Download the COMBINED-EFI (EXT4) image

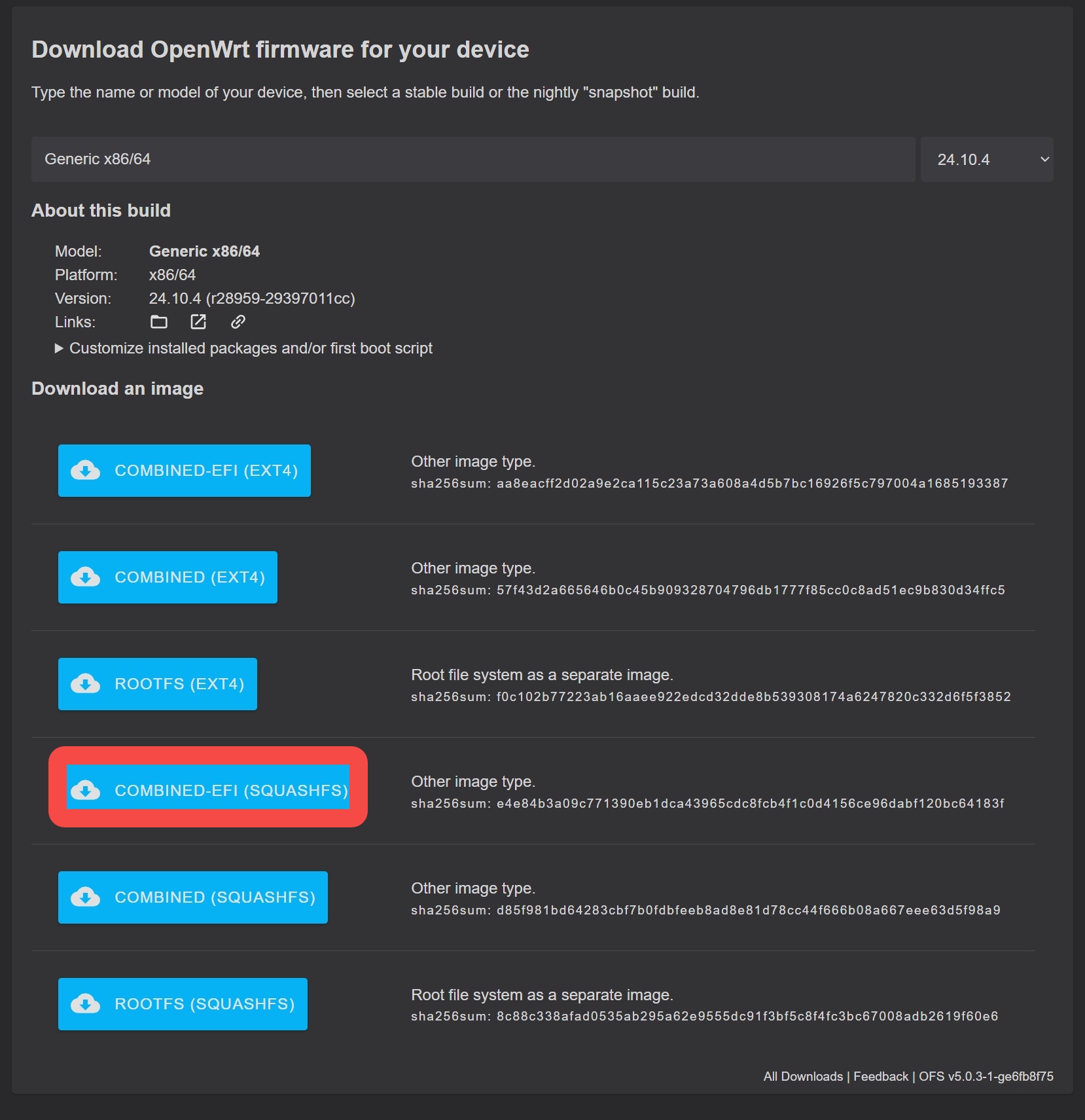point(185,470)
